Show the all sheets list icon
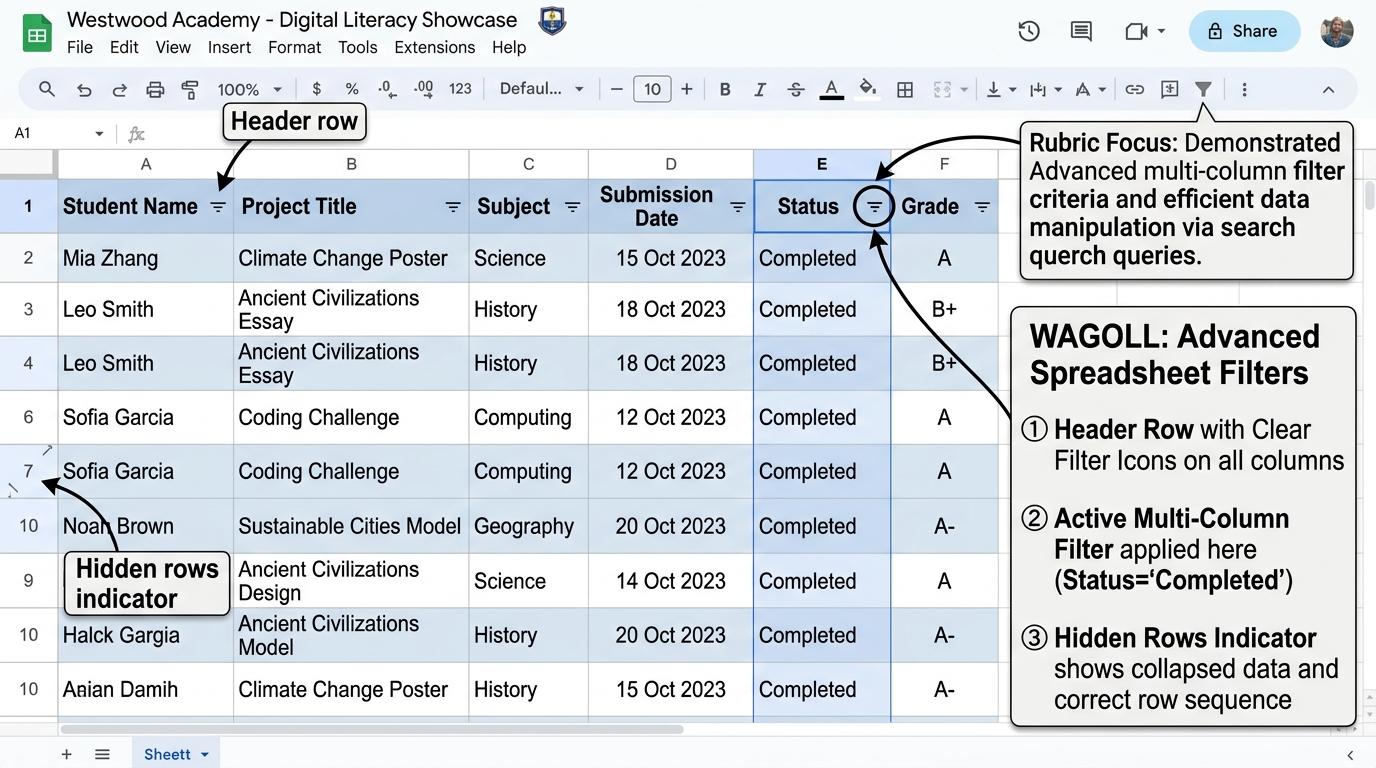This screenshot has width=1376, height=768. pyautogui.click(x=102, y=754)
